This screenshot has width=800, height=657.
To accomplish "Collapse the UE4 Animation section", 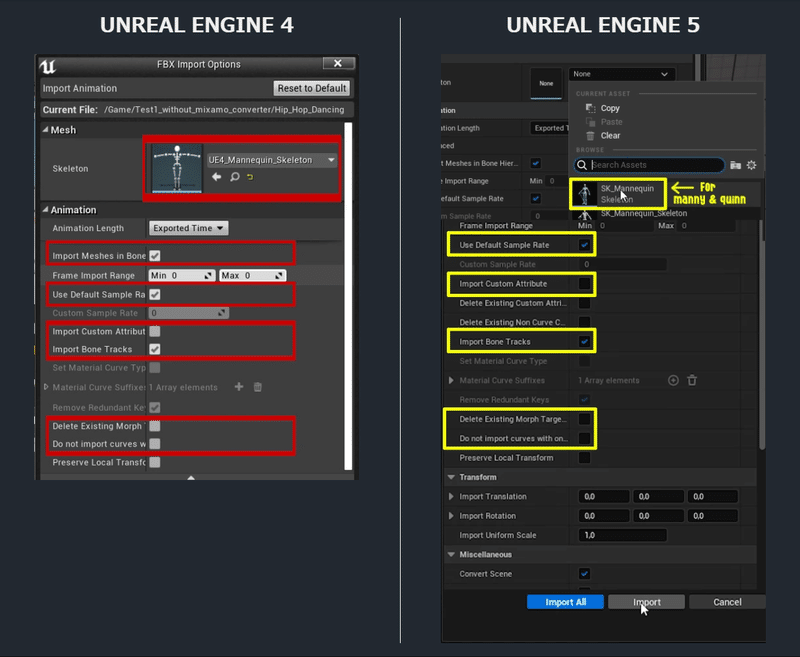I will coord(45,210).
